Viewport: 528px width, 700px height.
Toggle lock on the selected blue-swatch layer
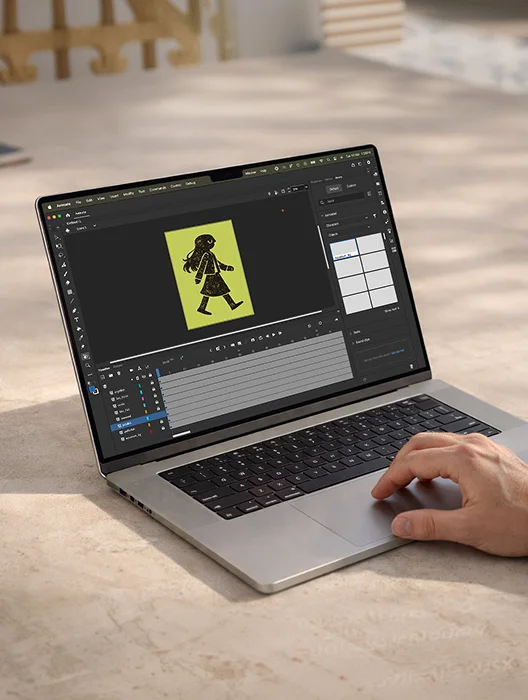coord(160,416)
